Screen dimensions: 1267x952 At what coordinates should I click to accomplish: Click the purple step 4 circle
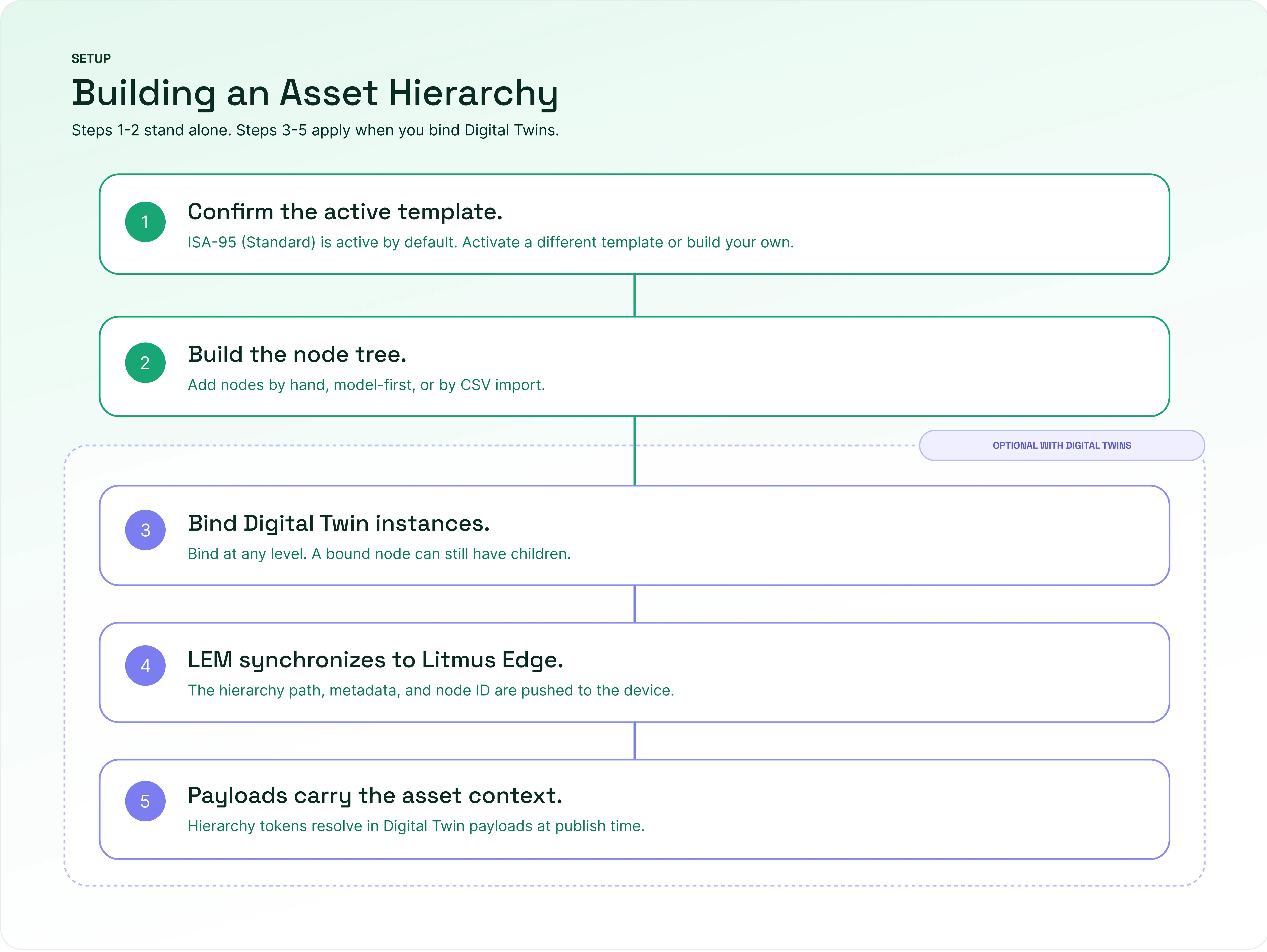pyautogui.click(x=145, y=666)
